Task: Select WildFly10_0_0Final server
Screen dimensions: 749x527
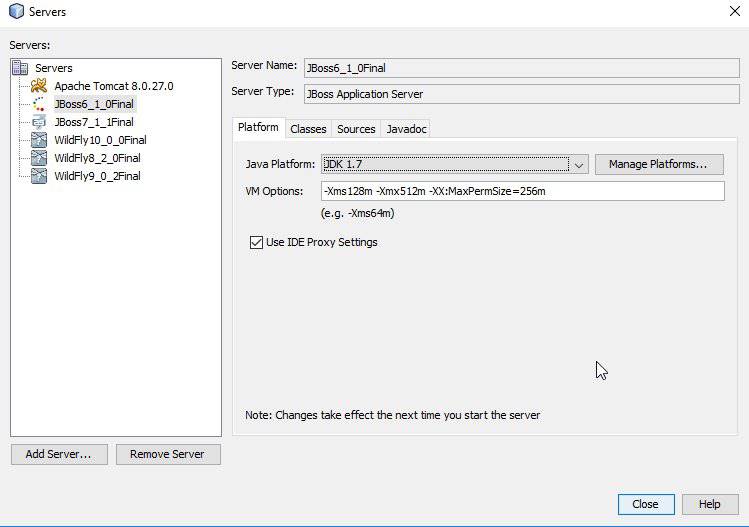Action: (100, 140)
